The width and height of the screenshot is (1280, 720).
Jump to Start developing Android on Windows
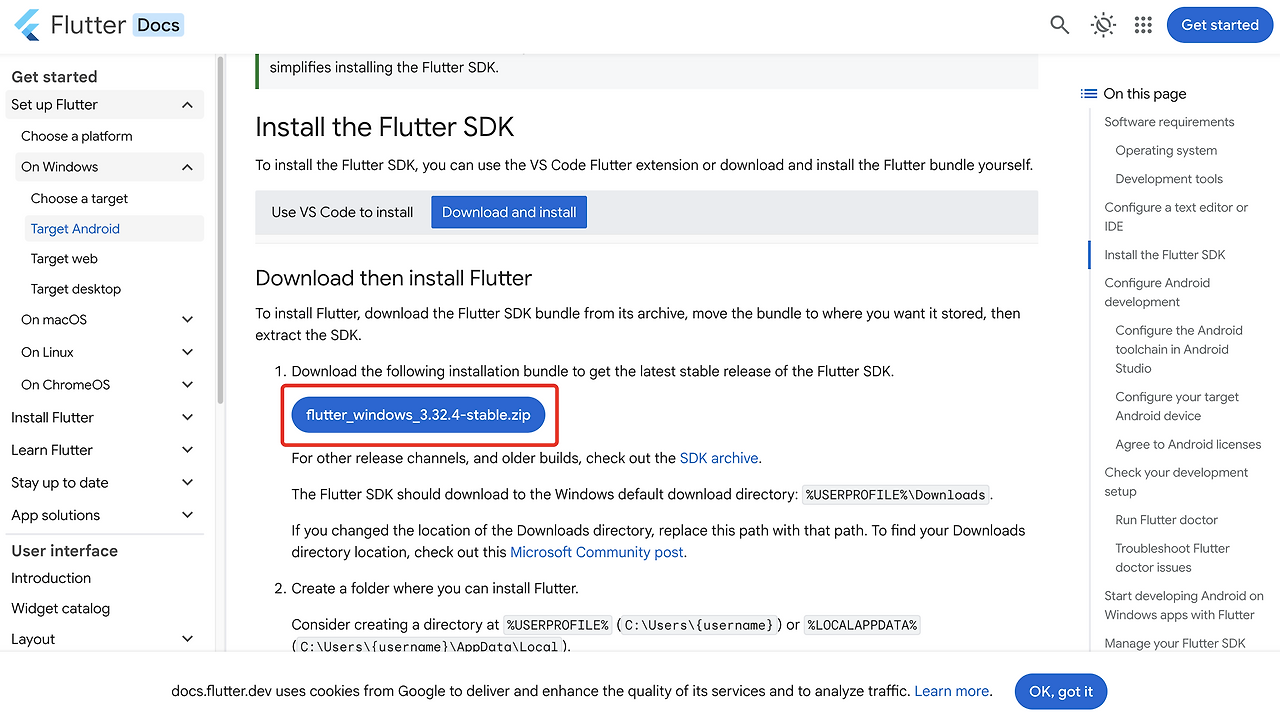(1184, 605)
